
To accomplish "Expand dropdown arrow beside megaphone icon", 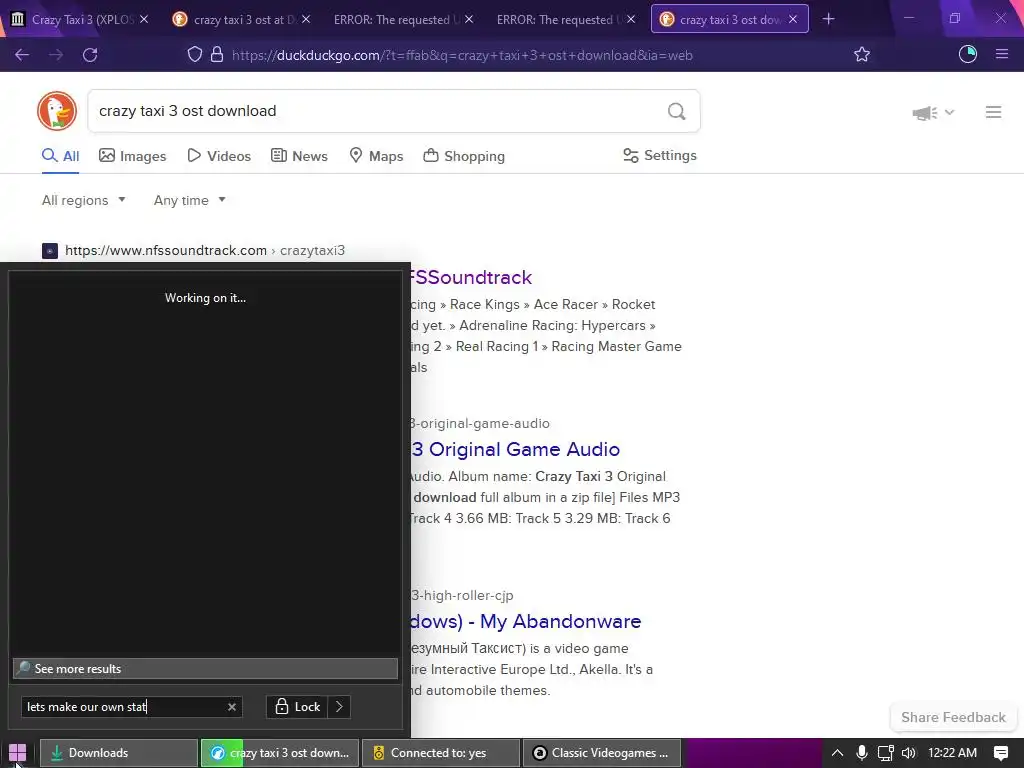I will coord(950,112).
